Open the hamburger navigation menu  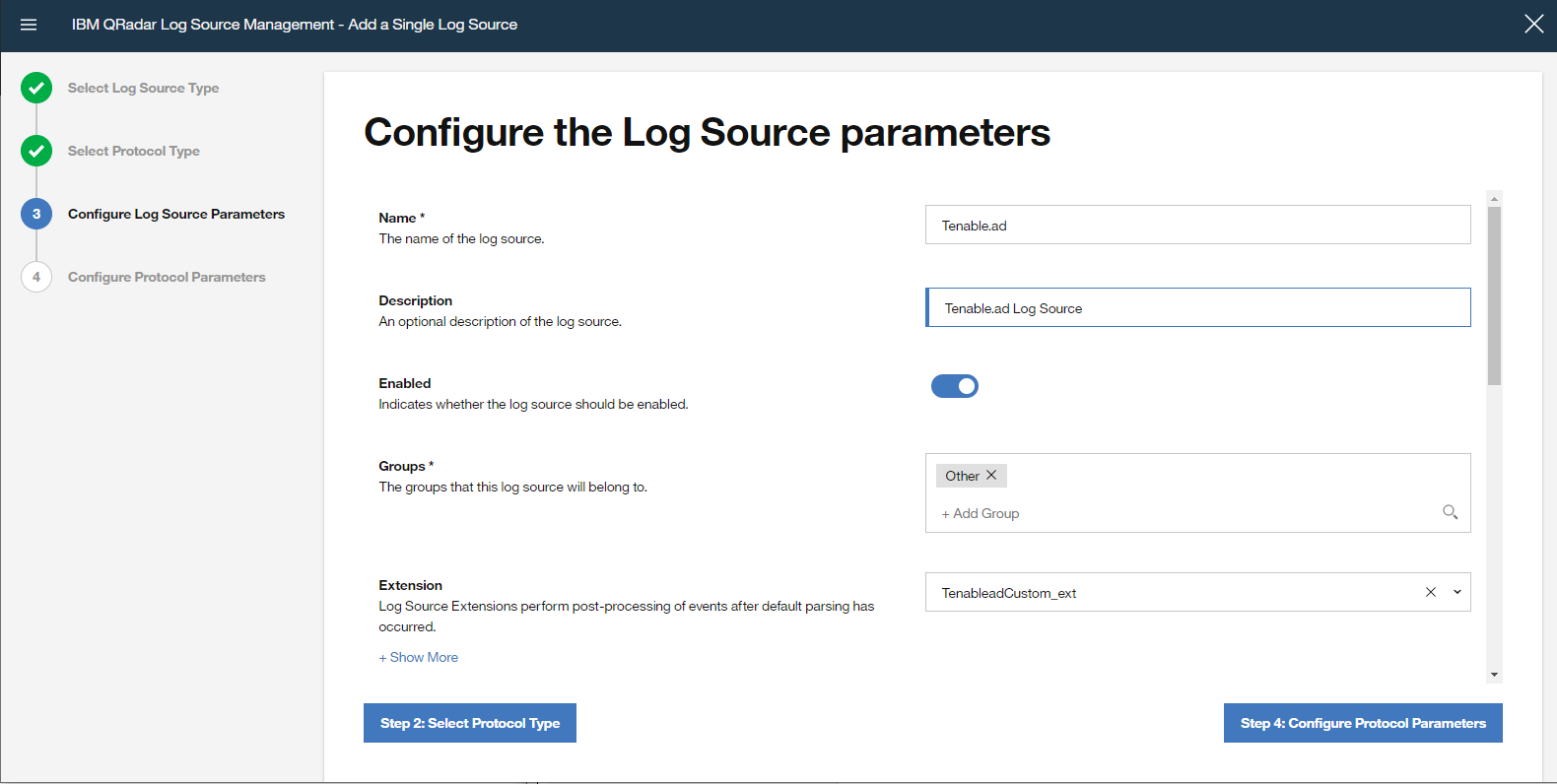tap(29, 25)
